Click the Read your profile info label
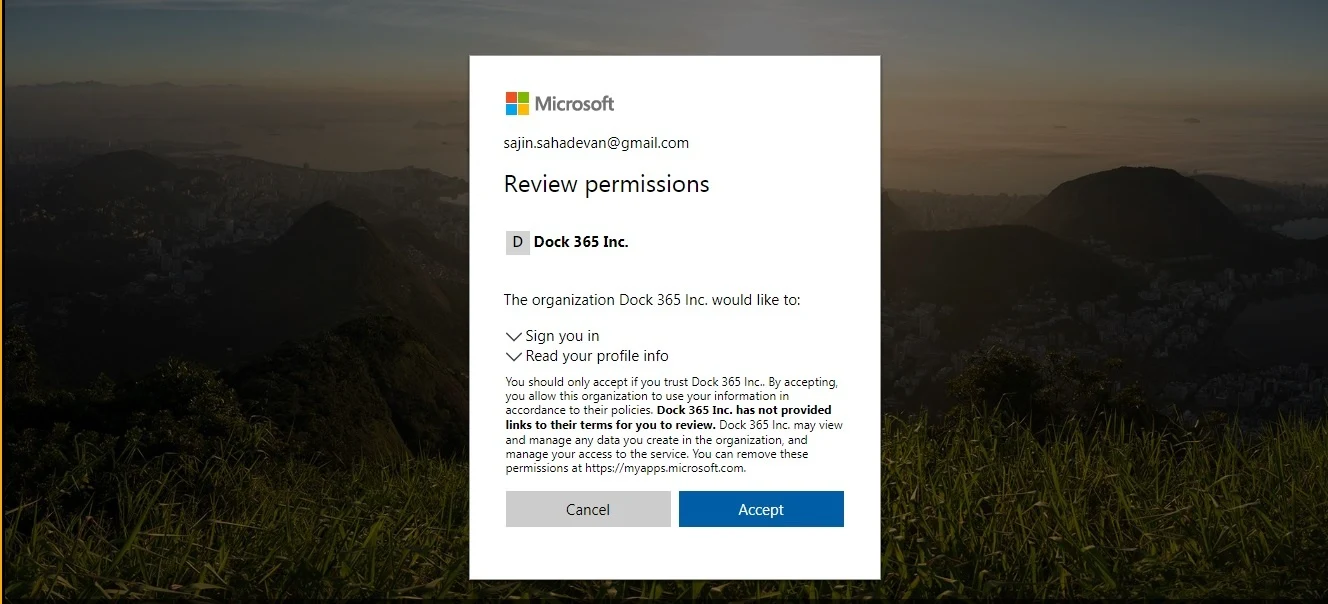 coord(597,356)
